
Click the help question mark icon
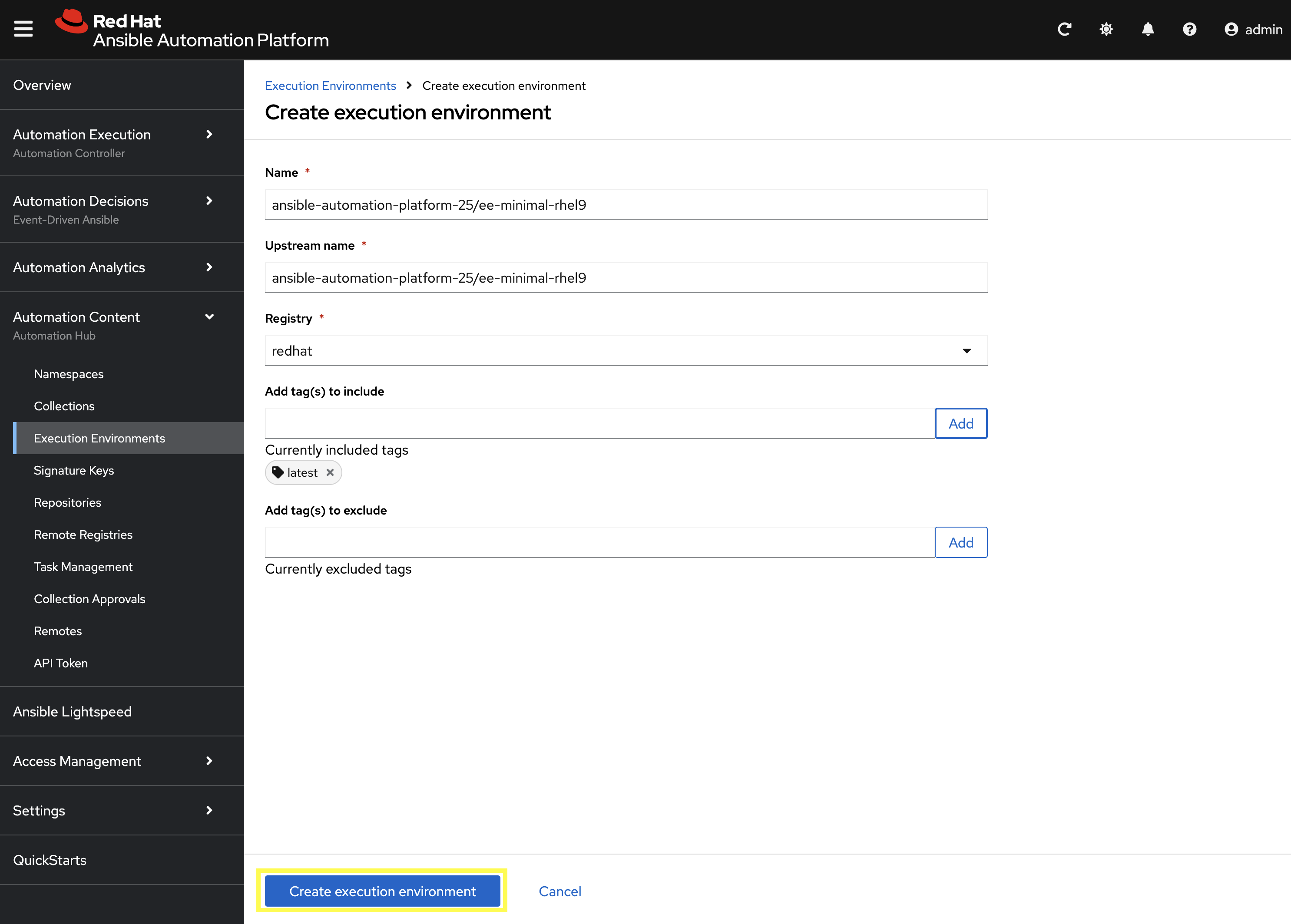pyautogui.click(x=1189, y=29)
